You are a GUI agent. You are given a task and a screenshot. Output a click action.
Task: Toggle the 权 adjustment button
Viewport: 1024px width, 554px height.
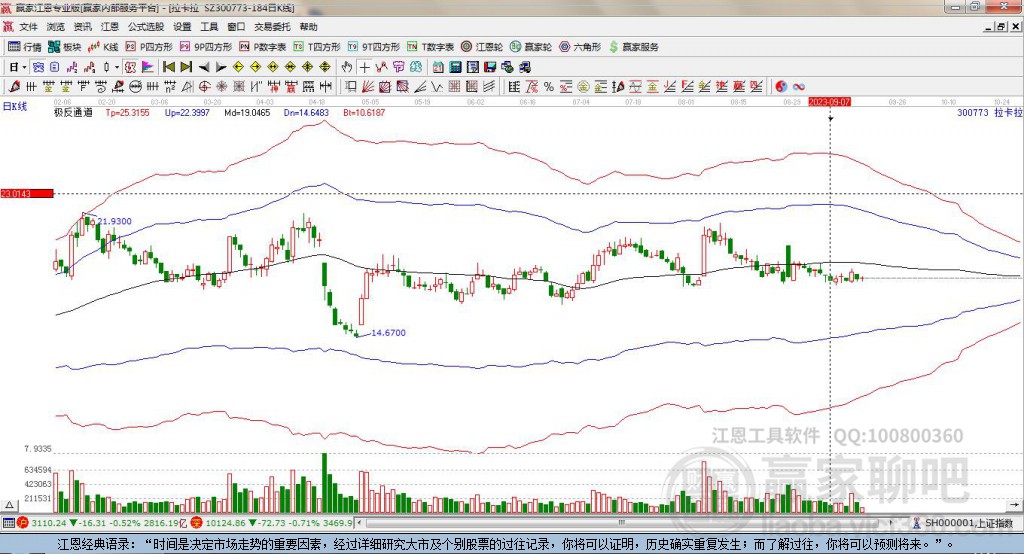click(131, 67)
